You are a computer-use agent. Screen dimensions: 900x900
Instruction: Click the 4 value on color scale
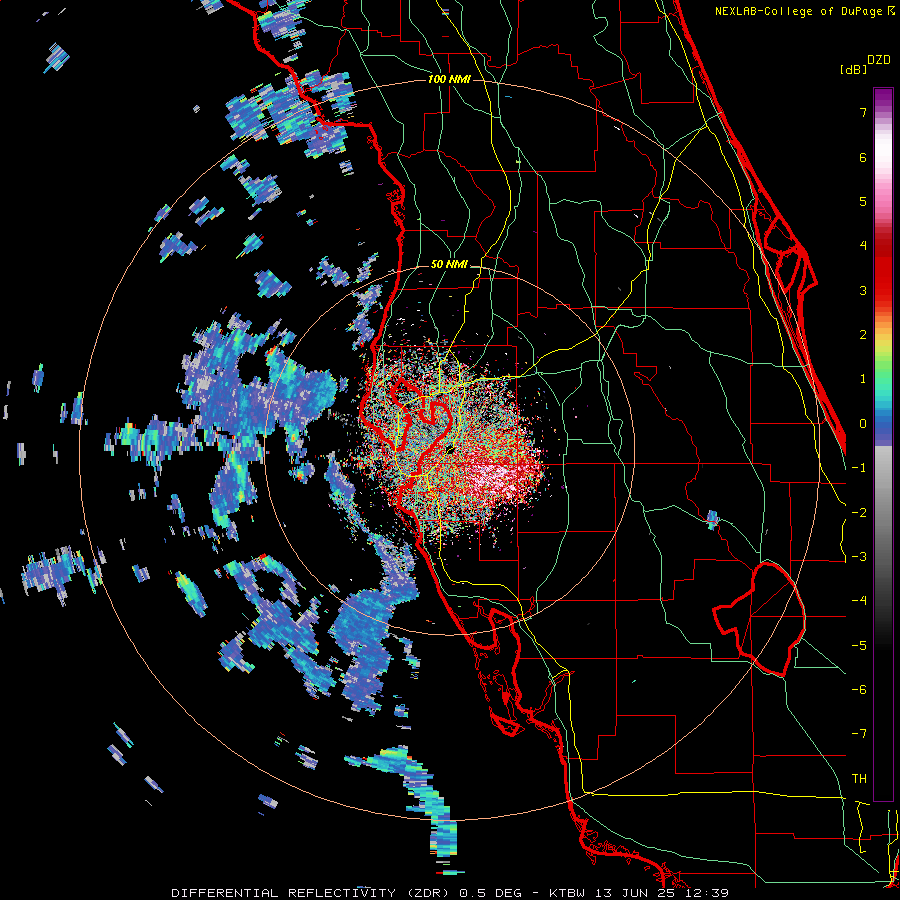[x=863, y=246]
